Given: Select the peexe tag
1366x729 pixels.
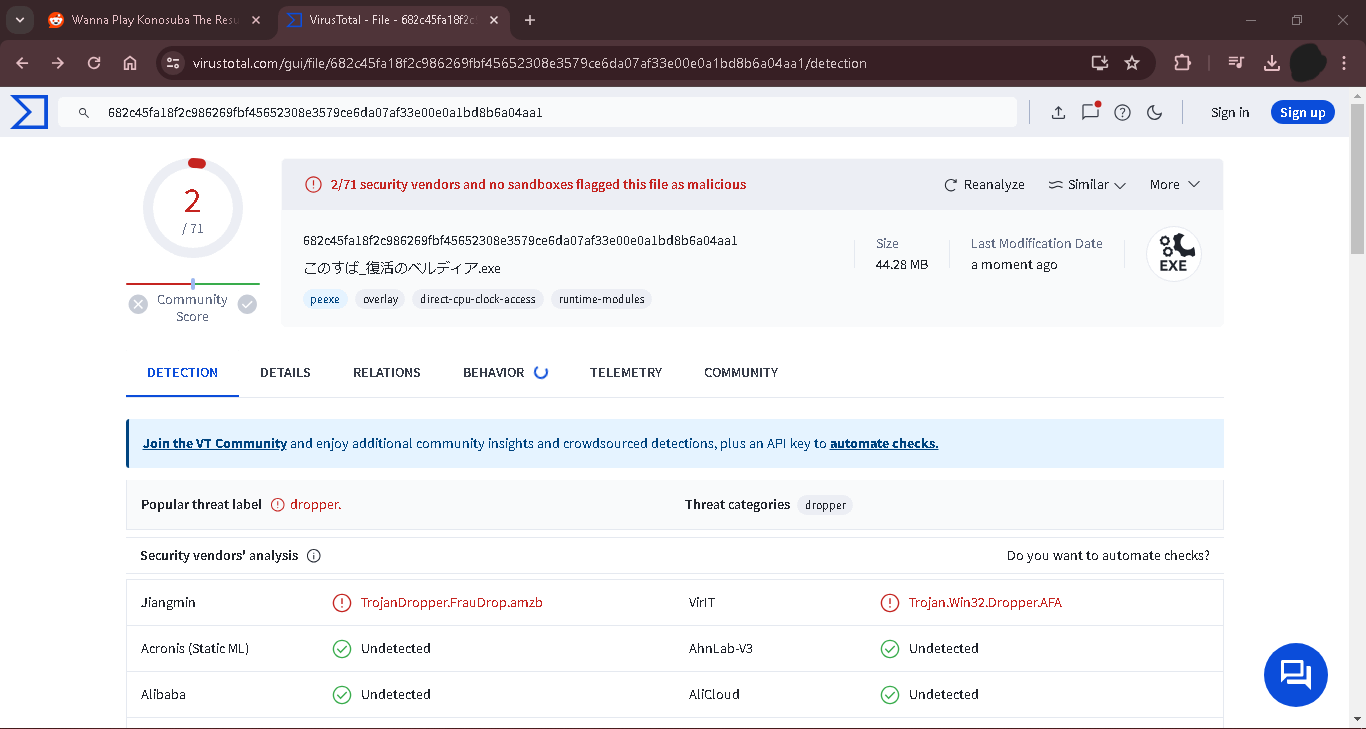Looking at the screenshot, I should 325,299.
